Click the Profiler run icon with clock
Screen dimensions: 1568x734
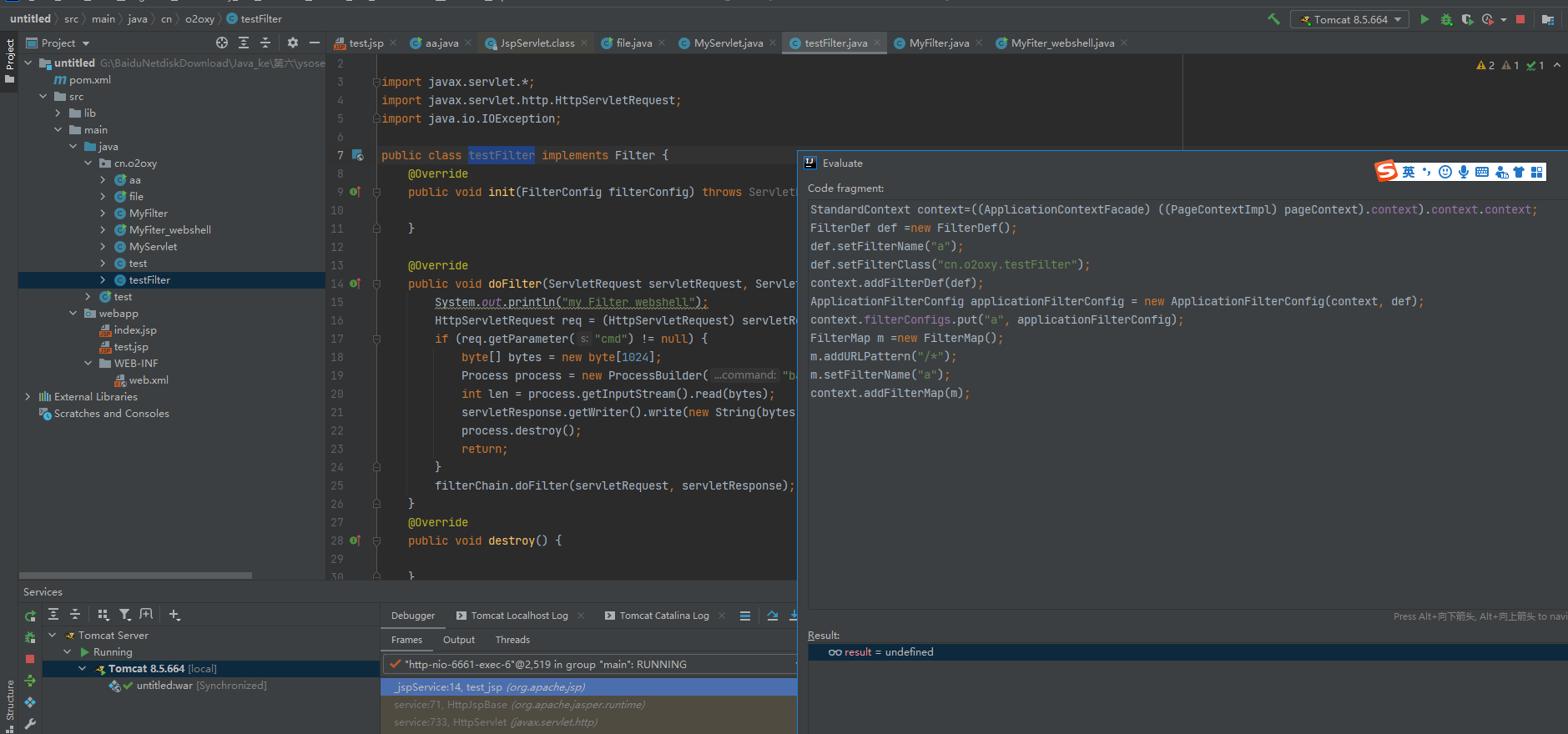click(x=1488, y=19)
